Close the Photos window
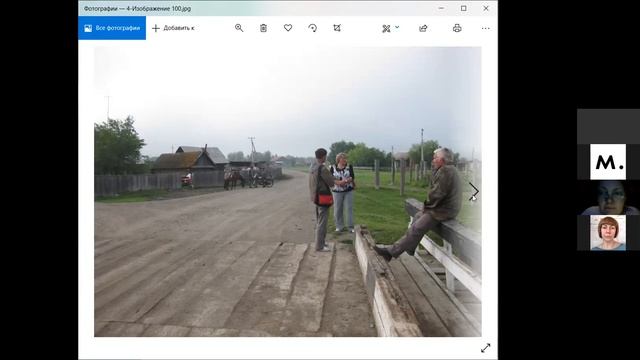 486,8
